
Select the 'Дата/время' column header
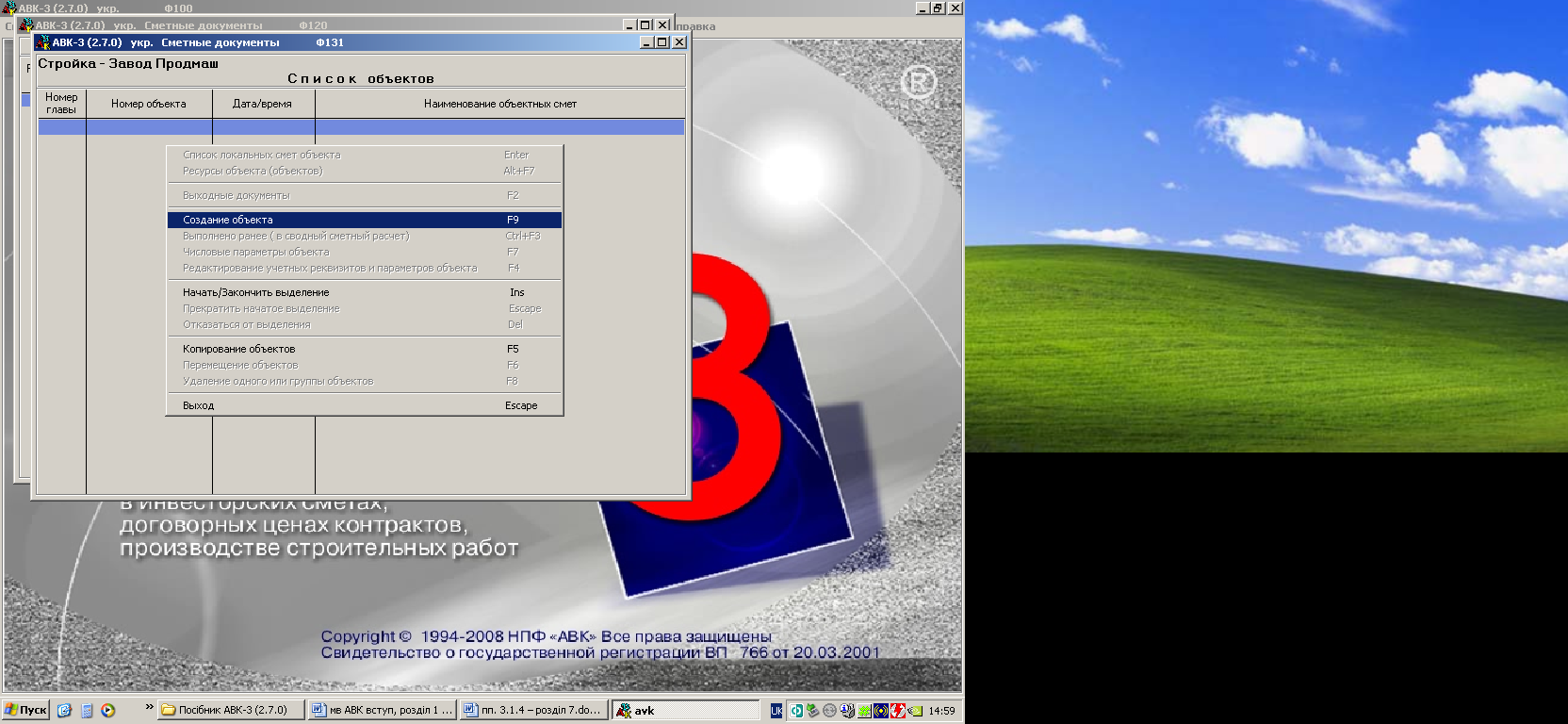click(263, 104)
